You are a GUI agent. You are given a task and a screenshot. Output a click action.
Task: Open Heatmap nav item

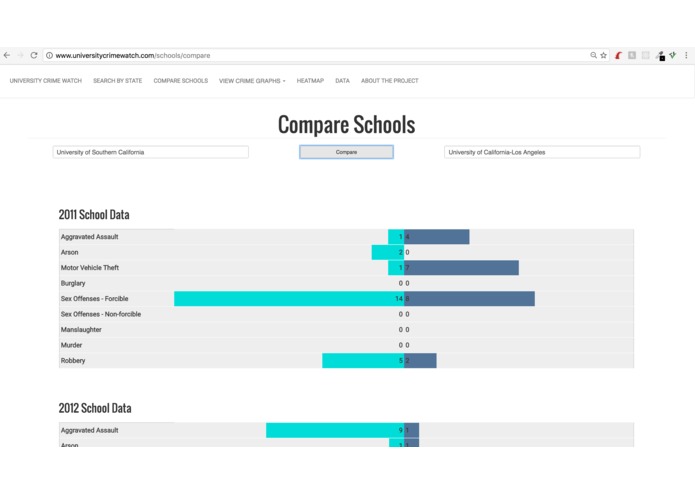(x=310, y=81)
